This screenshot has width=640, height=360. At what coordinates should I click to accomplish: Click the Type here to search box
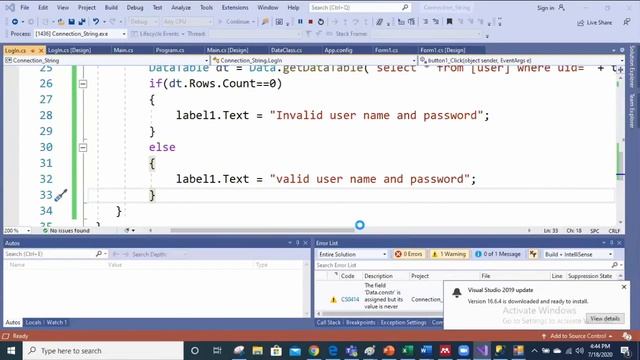[x=104, y=351]
